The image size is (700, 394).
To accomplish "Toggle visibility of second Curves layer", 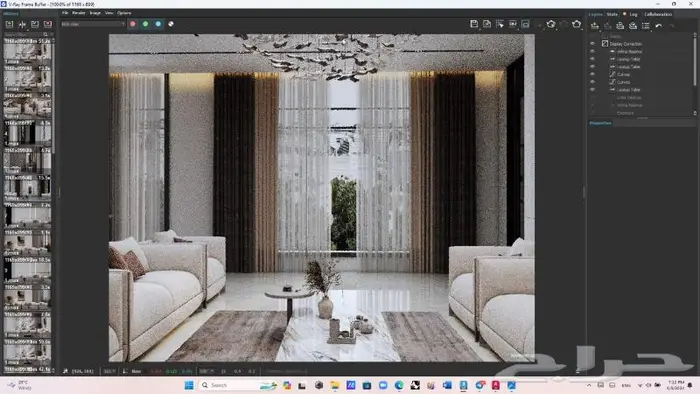I will tap(592, 82).
